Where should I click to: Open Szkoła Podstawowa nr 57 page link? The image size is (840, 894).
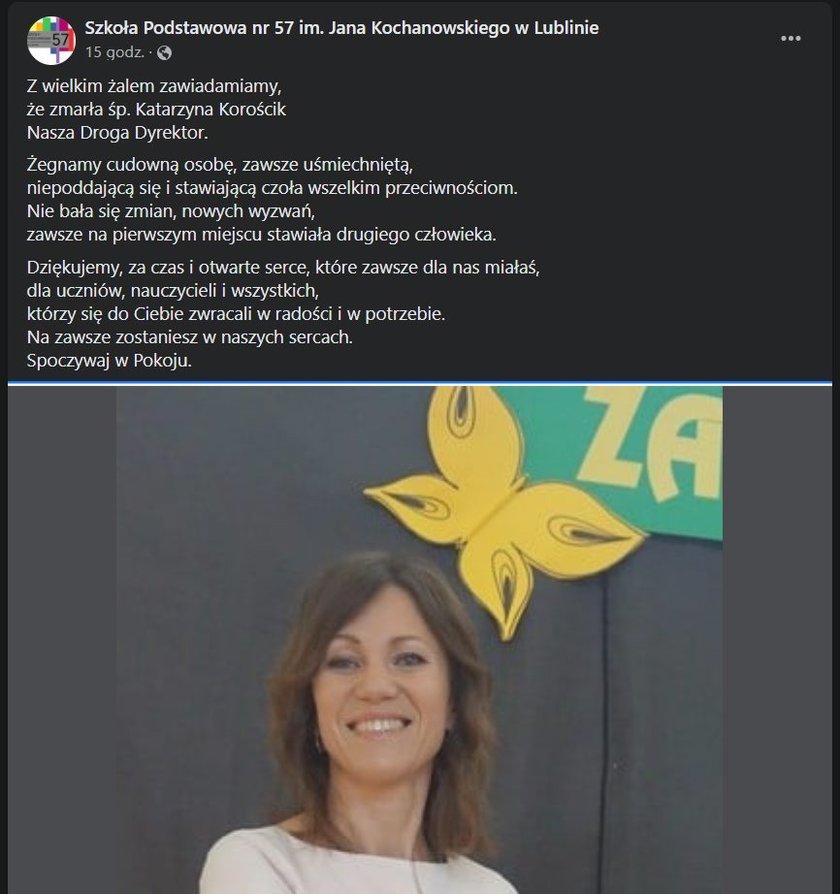[342, 27]
